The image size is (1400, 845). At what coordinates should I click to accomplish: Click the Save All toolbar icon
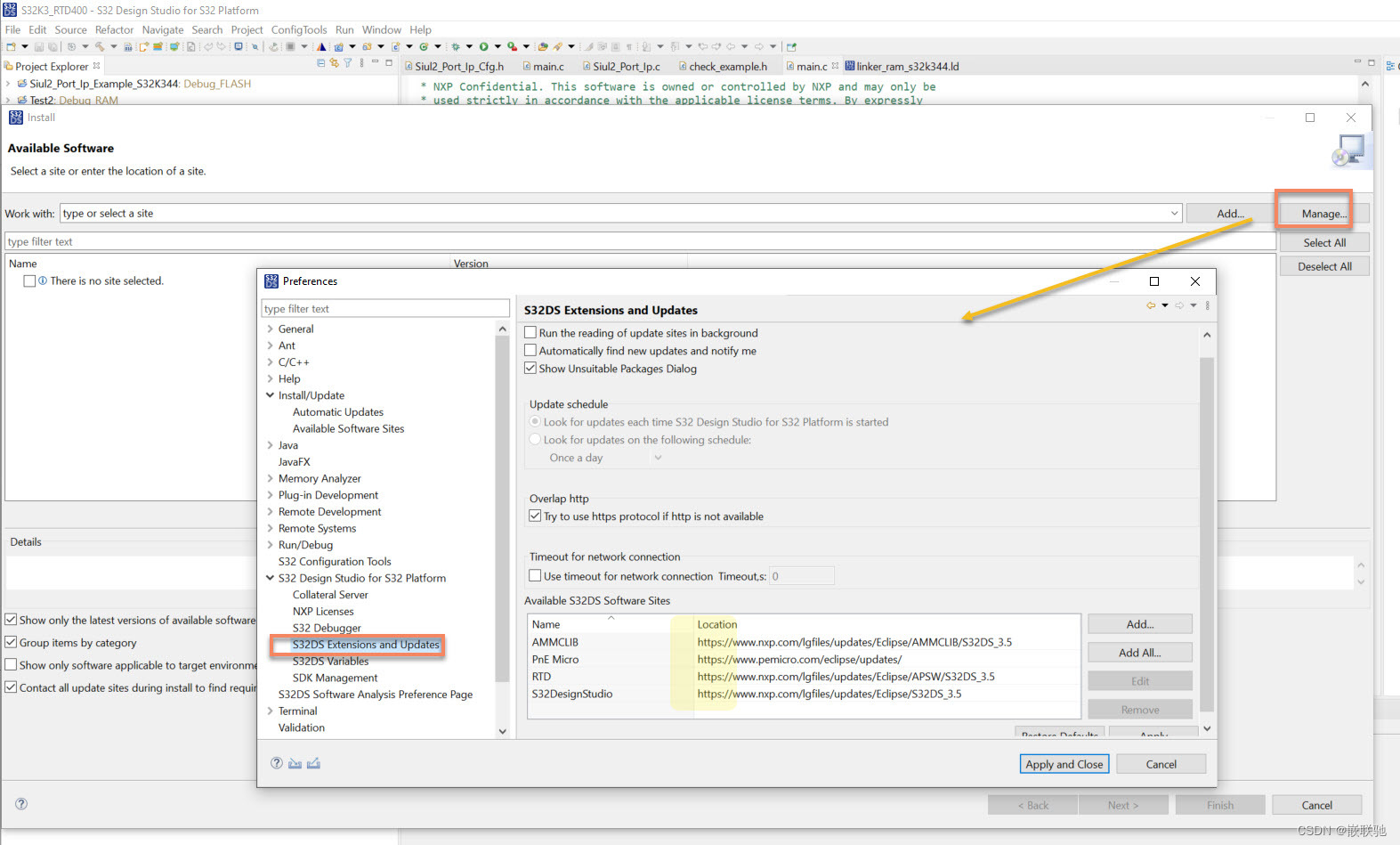pos(53,46)
